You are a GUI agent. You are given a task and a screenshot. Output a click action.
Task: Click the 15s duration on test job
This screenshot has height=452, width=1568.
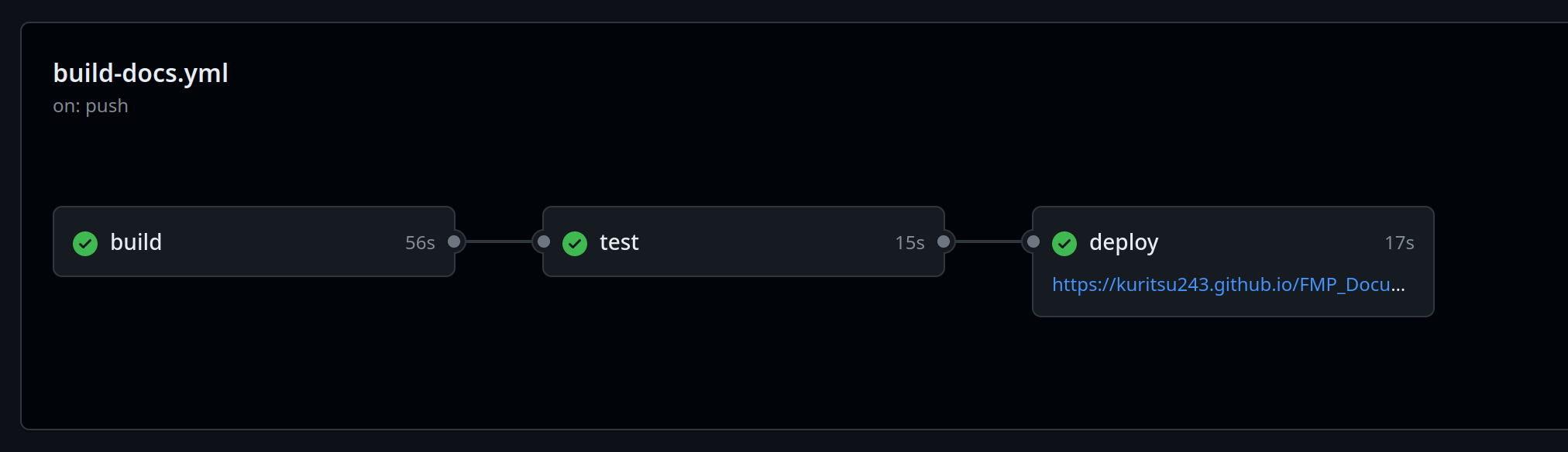pyautogui.click(x=910, y=243)
